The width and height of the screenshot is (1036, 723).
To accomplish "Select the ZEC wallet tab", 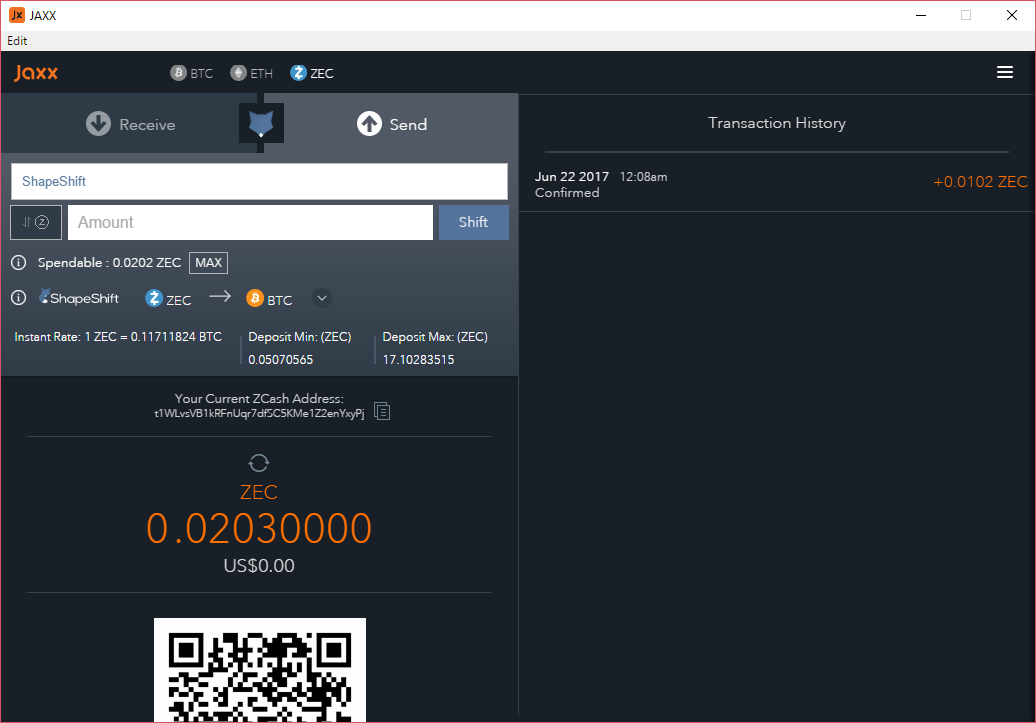I will point(312,73).
